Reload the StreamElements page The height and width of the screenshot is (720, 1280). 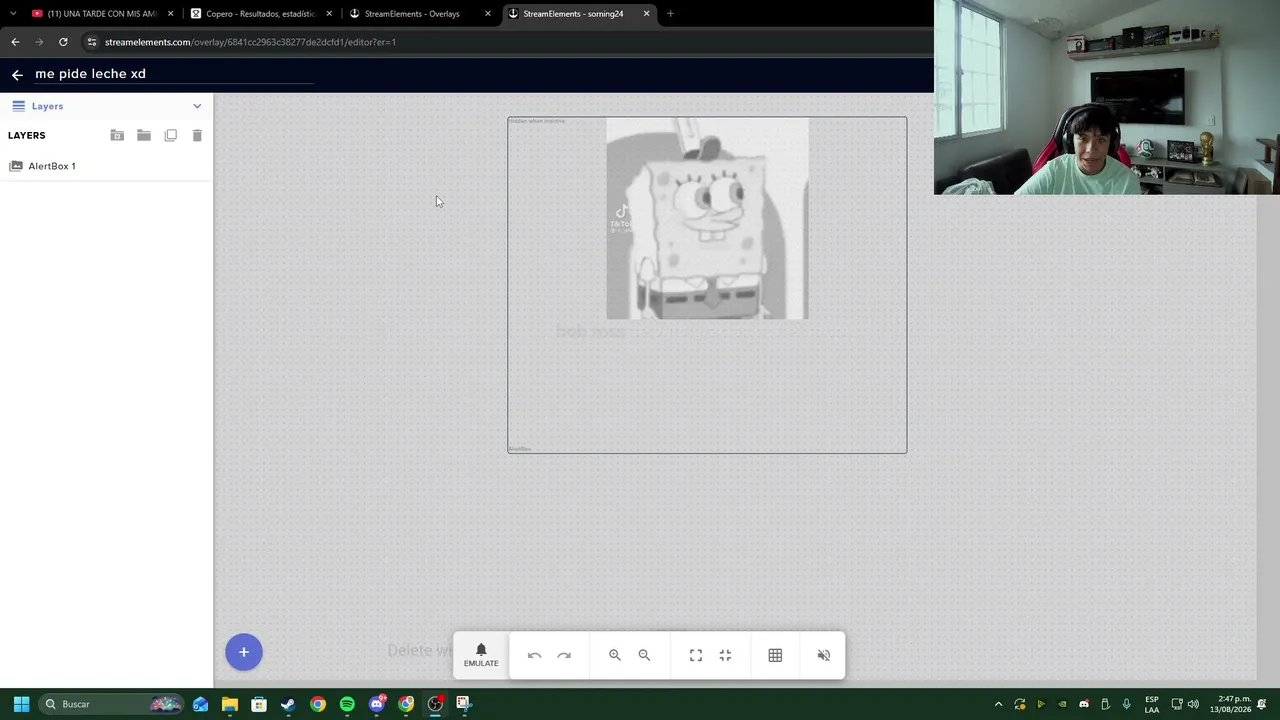(63, 42)
